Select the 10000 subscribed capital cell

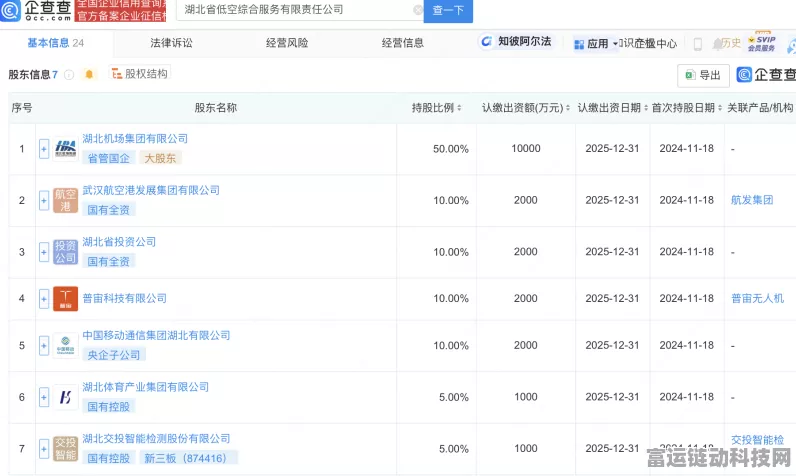pyautogui.click(x=526, y=148)
